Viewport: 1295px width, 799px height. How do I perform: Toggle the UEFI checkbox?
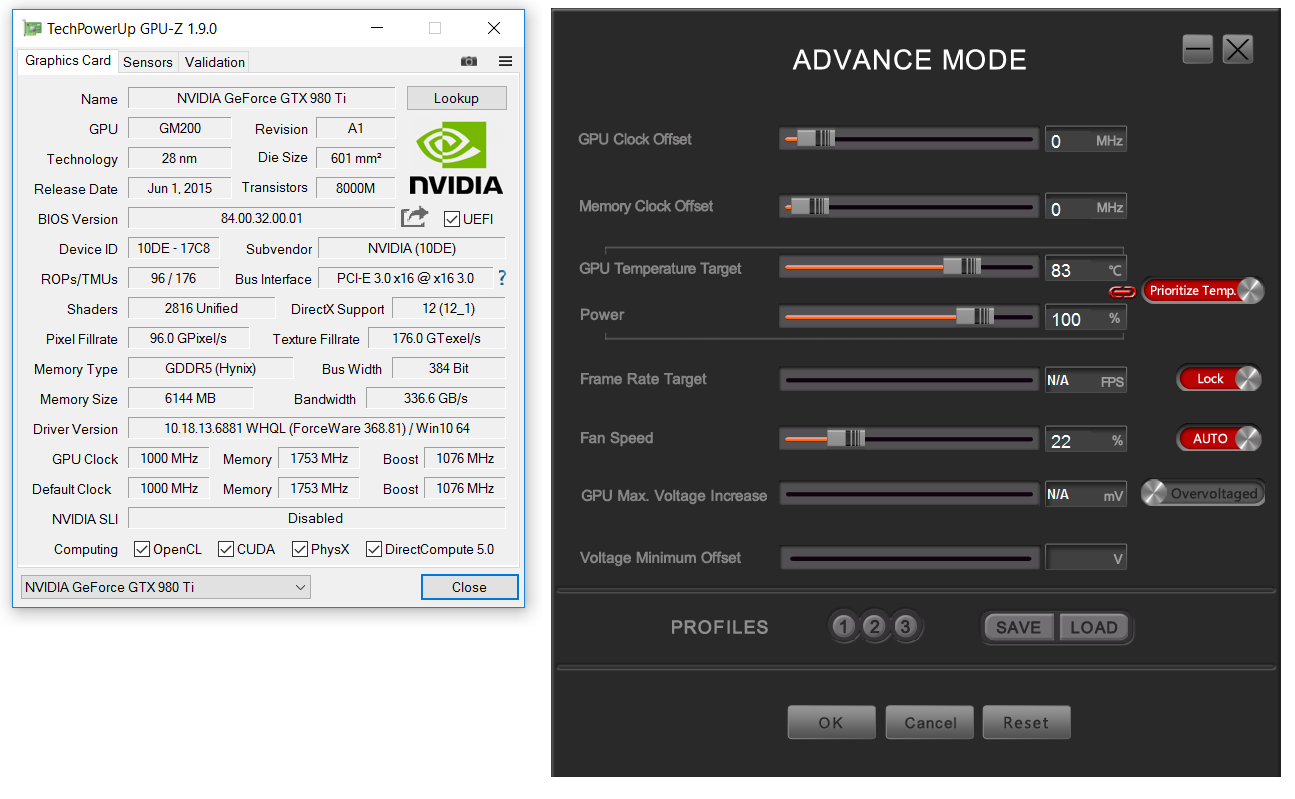tap(452, 219)
